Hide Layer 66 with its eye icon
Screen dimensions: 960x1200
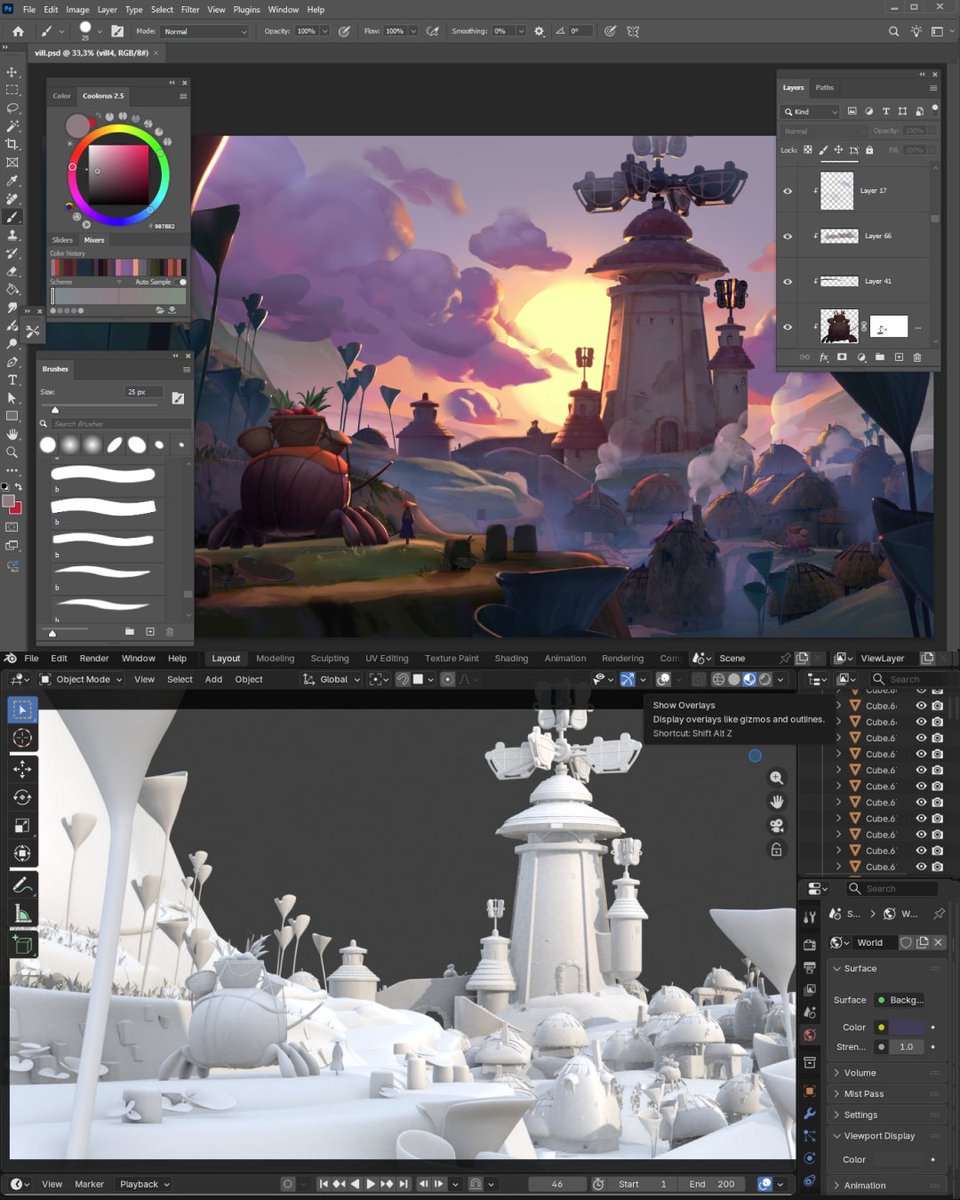(788, 236)
